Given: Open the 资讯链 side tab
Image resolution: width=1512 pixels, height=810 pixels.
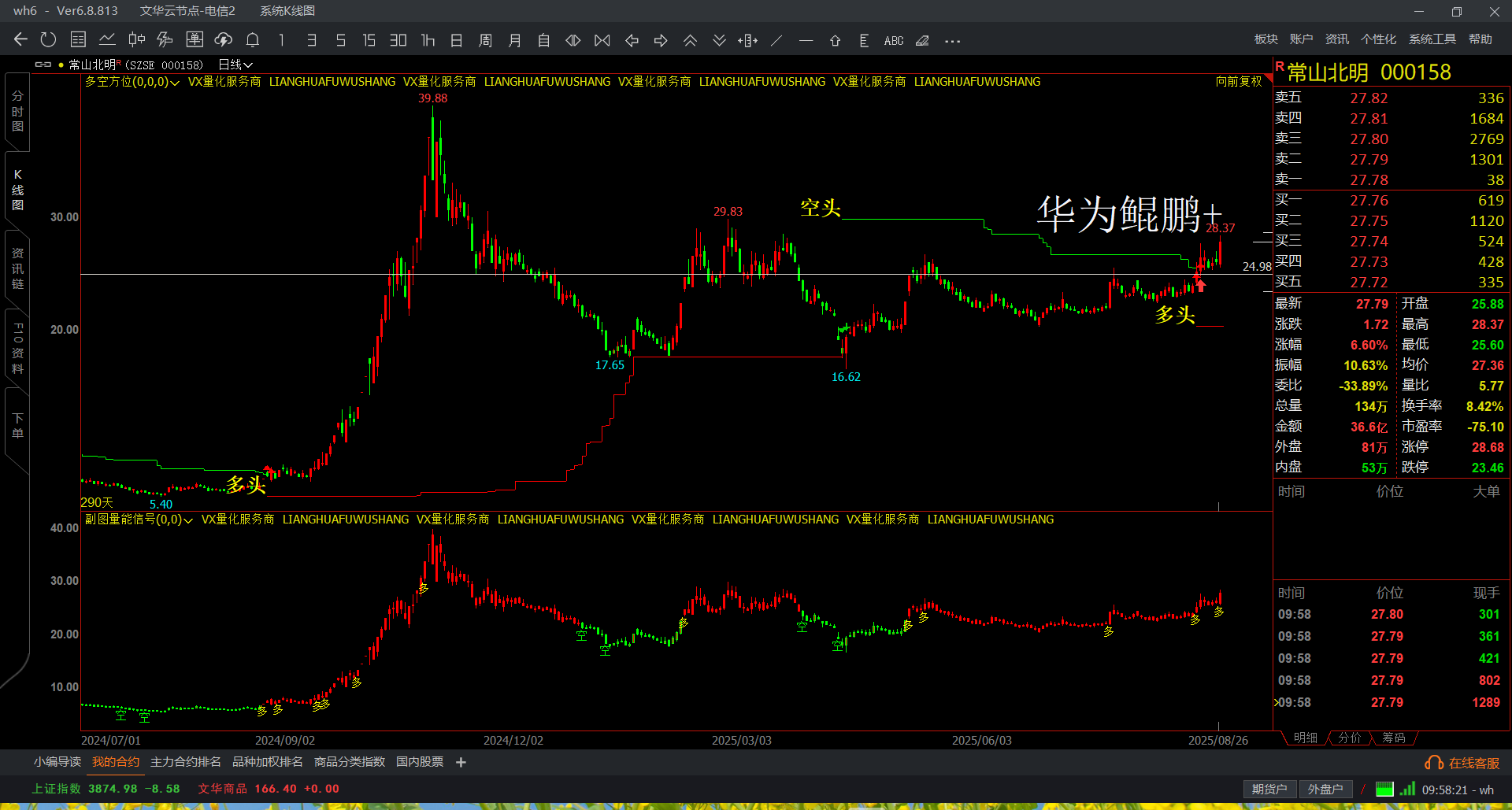Looking at the screenshot, I should pos(17,268).
